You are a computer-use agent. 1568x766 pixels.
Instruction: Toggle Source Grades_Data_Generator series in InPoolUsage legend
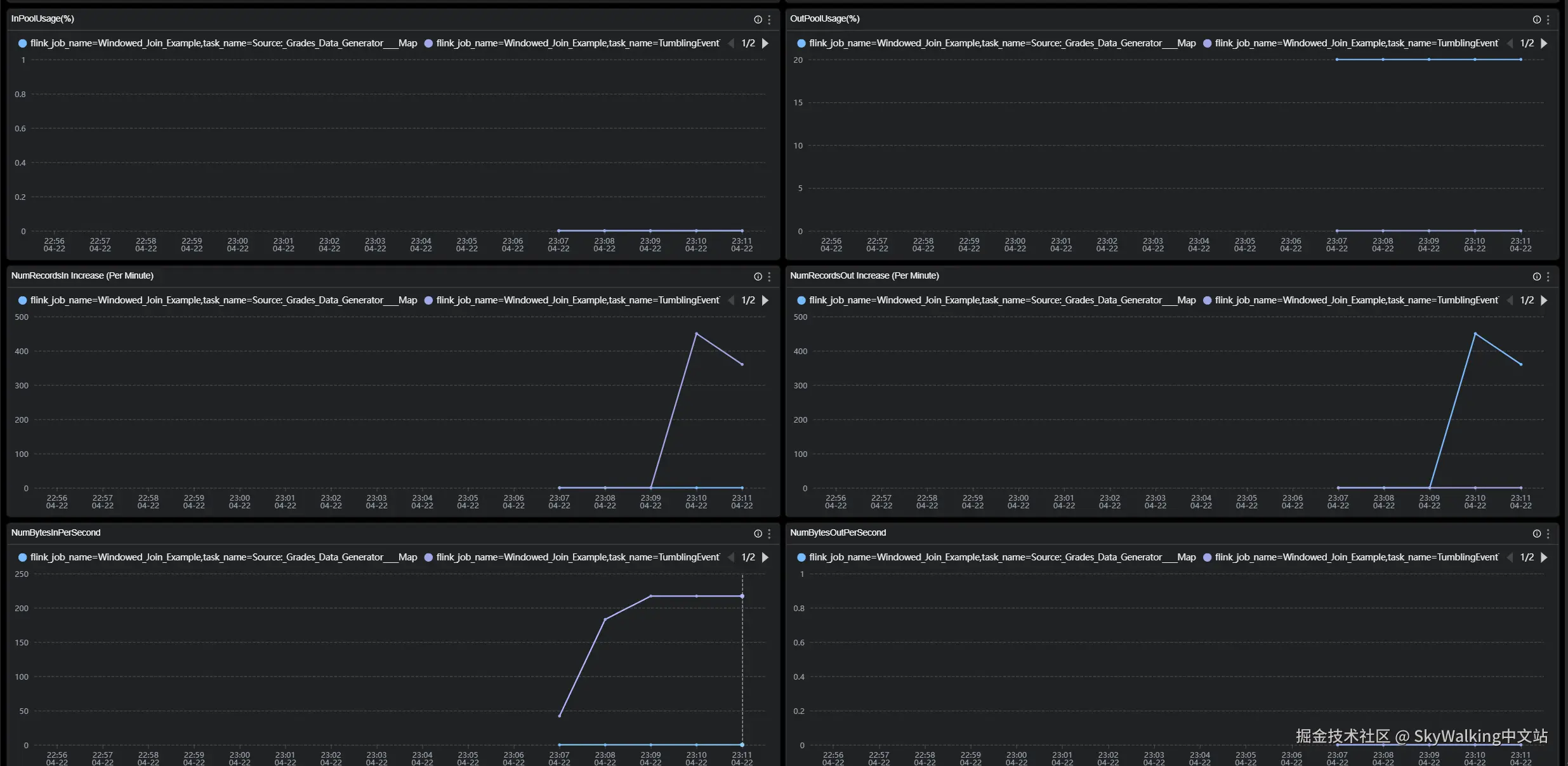pyautogui.click(x=222, y=43)
